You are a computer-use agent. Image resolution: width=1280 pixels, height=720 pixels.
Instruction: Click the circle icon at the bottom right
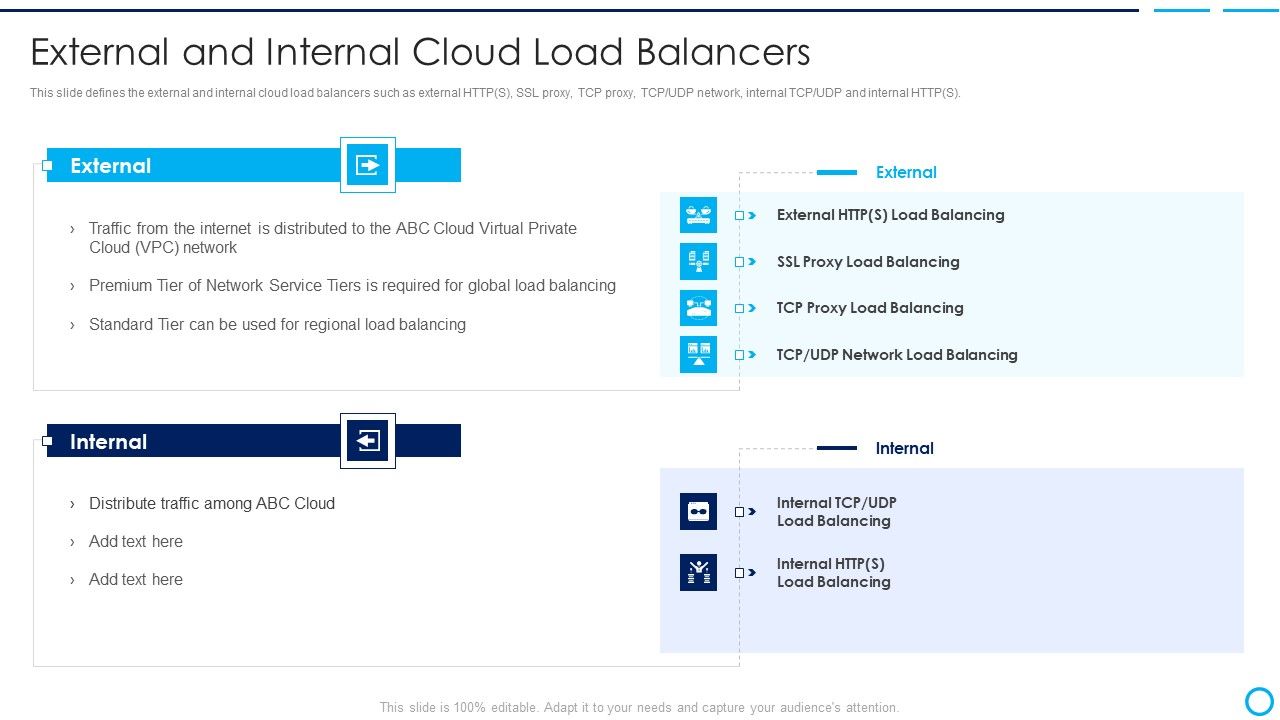tap(1257, 701)
